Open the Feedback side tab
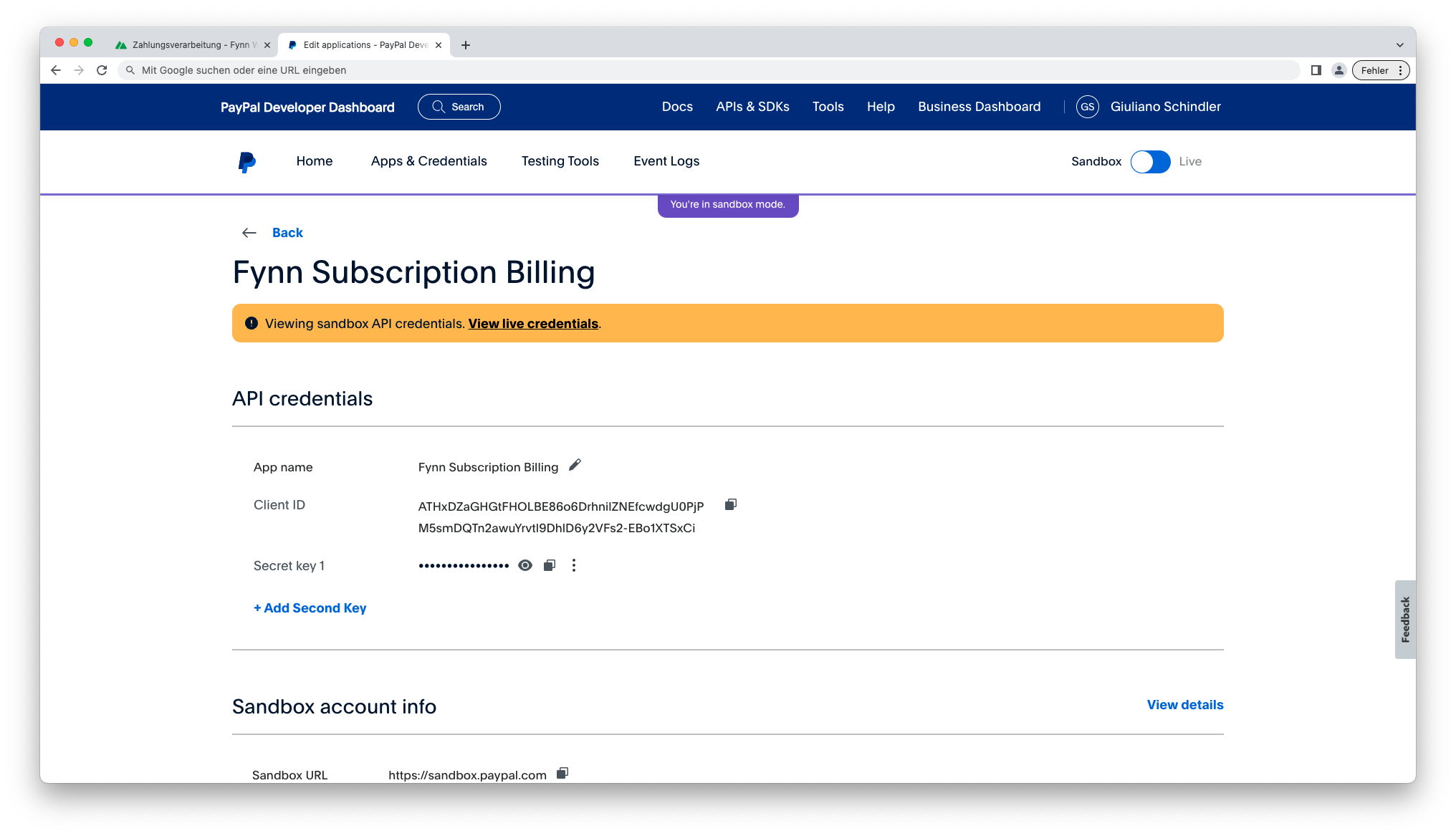Image resolution: width=1456 pixels, height=836 pixels. pyautogui.click(x=1405, y=620)
